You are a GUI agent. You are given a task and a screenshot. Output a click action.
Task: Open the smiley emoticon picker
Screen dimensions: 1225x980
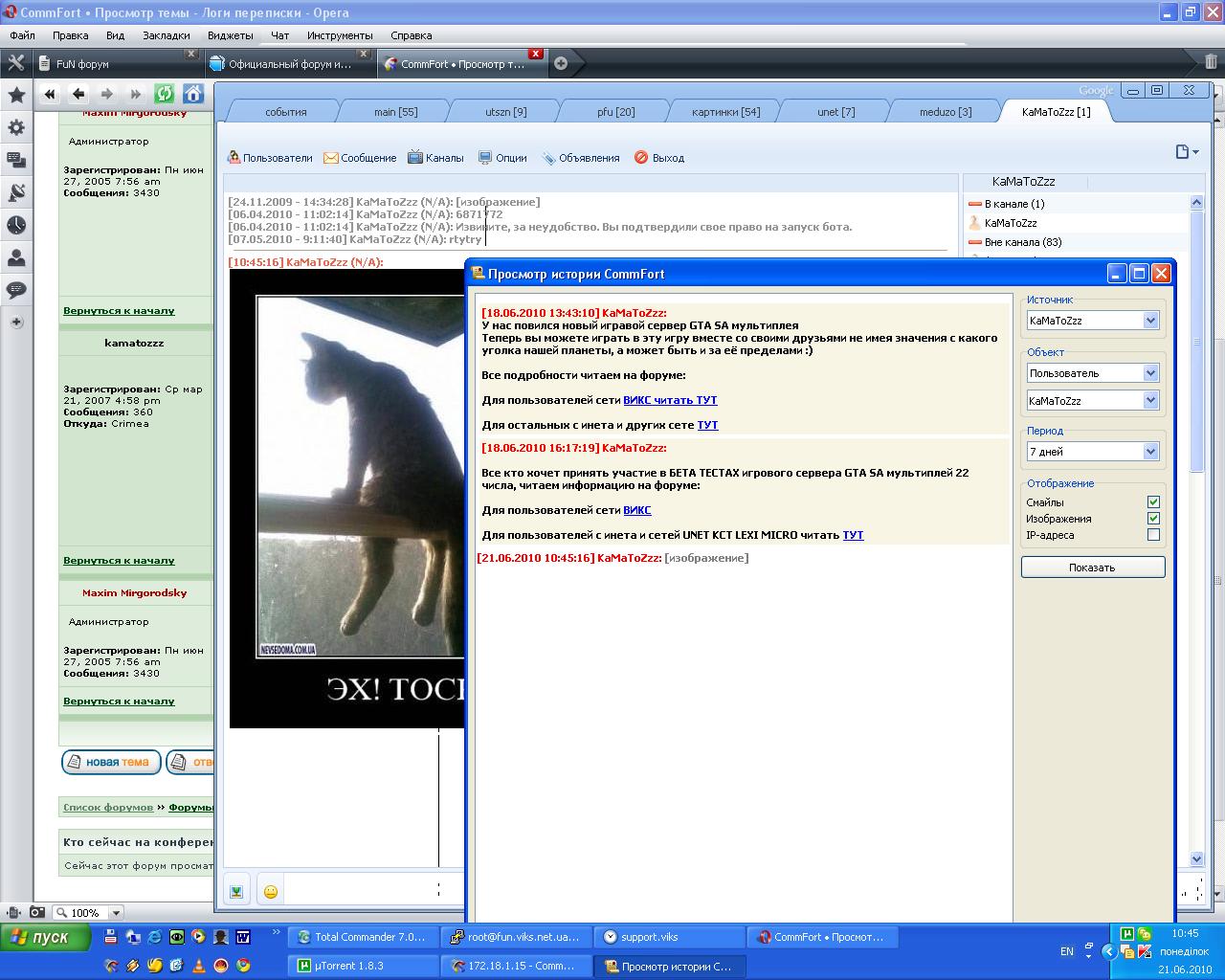[x=271, y=891]
